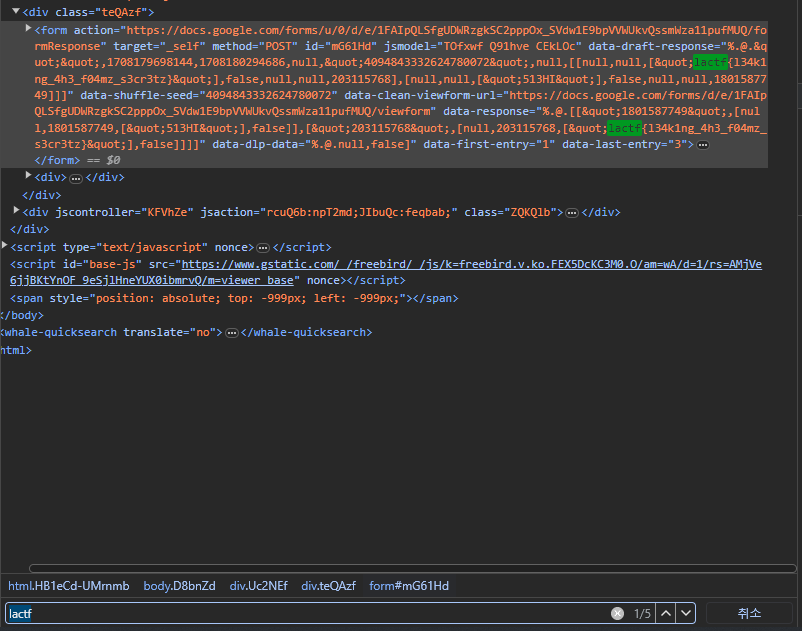The height and width of the screenshot is (631, 802).
Task: Click the second highlighted lactf match
Action: point(624,128)
